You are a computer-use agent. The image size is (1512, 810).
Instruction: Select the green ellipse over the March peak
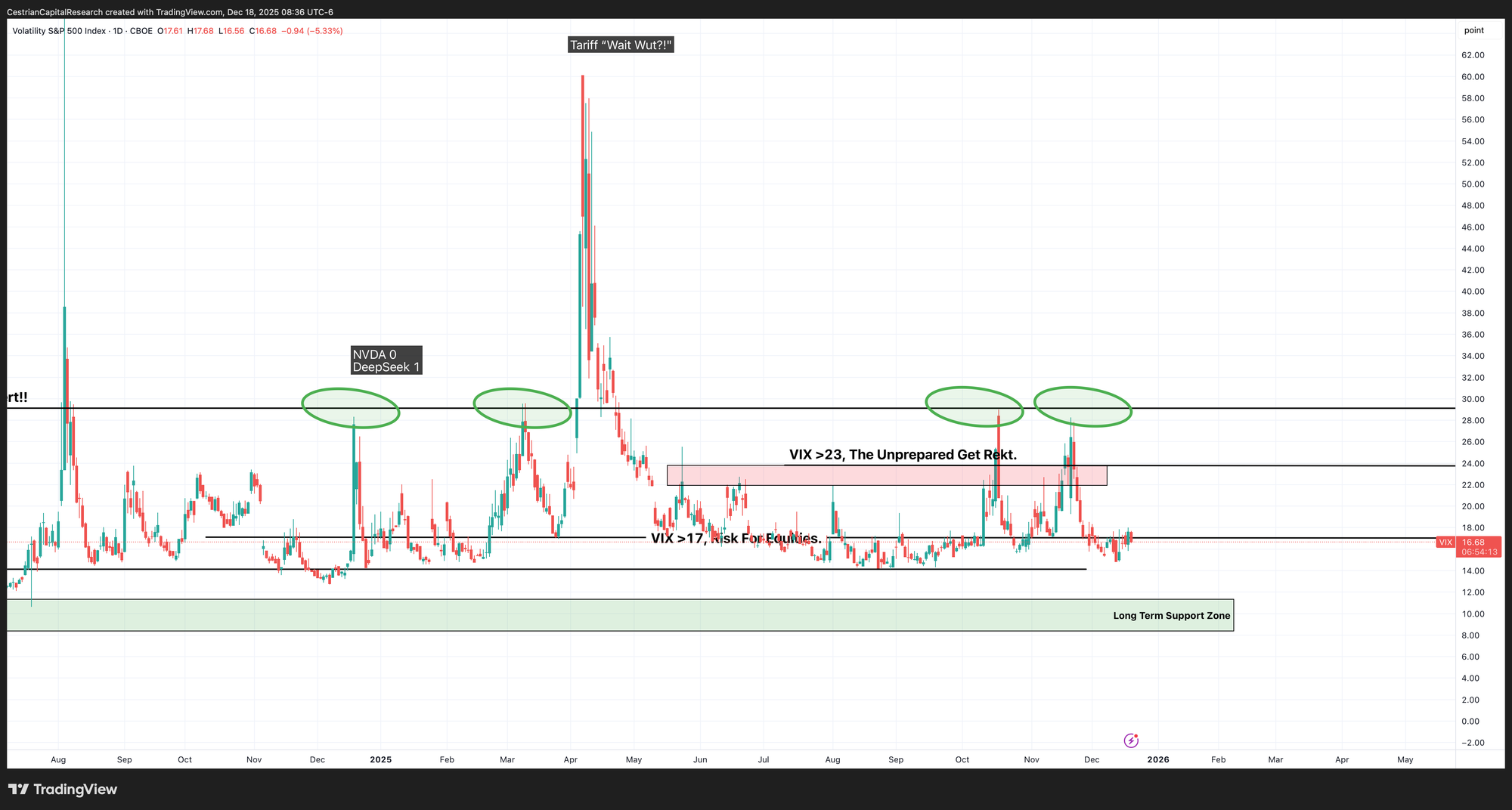coord(522,408)
